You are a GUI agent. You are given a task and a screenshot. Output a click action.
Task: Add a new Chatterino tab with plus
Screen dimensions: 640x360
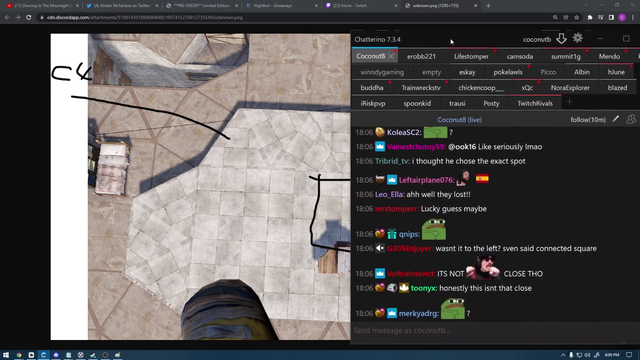pos(569,102)
